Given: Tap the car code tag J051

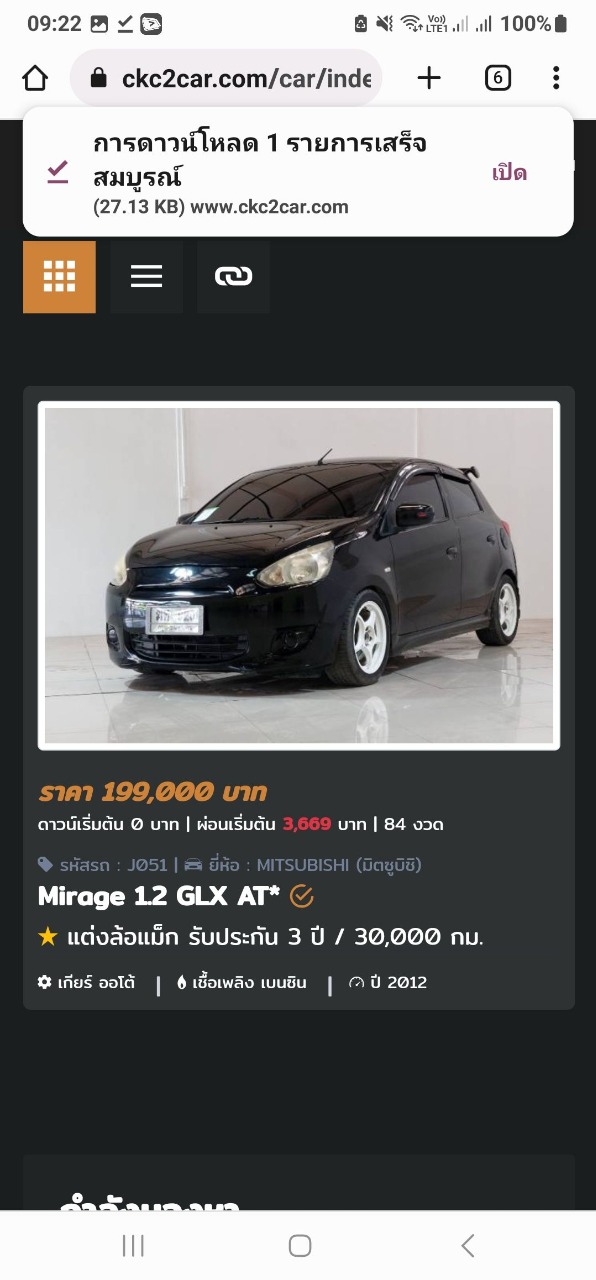Looking at the screenshot, I should coord(106,864).
